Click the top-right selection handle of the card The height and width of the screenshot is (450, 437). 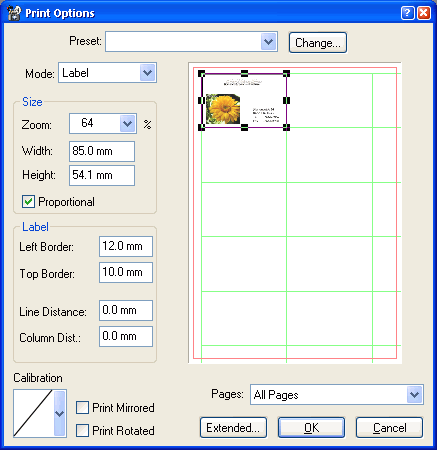(286, 73)
